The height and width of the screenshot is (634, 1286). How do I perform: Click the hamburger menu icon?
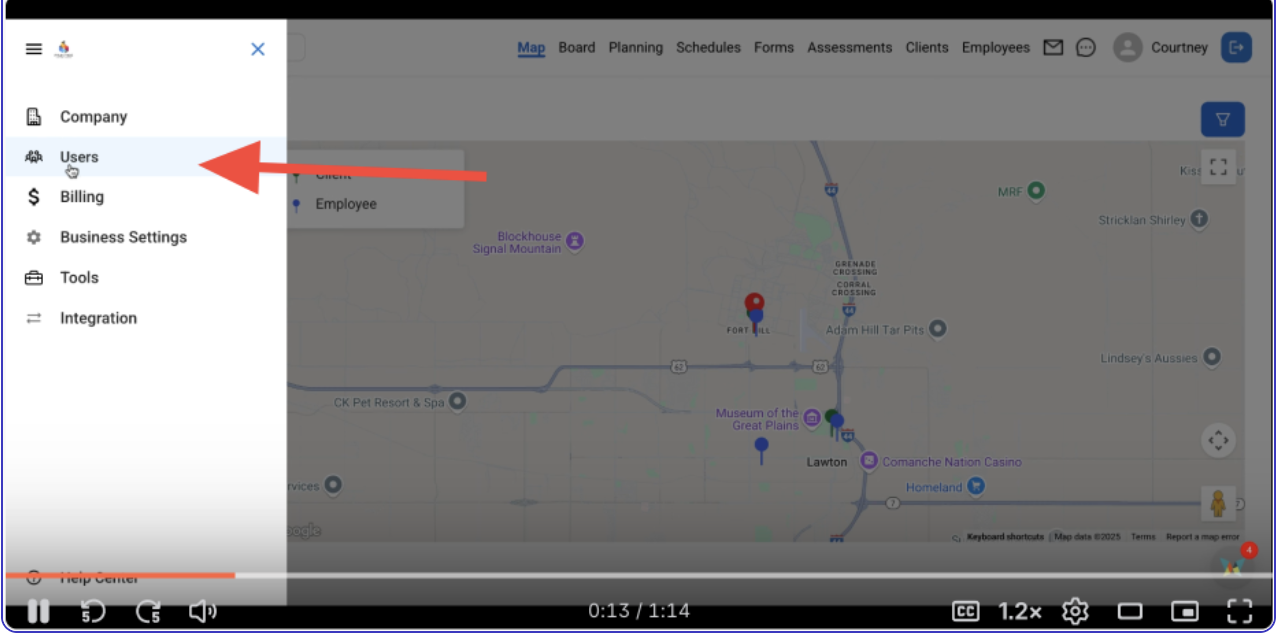pyautogui.click(x=34, y=49)
